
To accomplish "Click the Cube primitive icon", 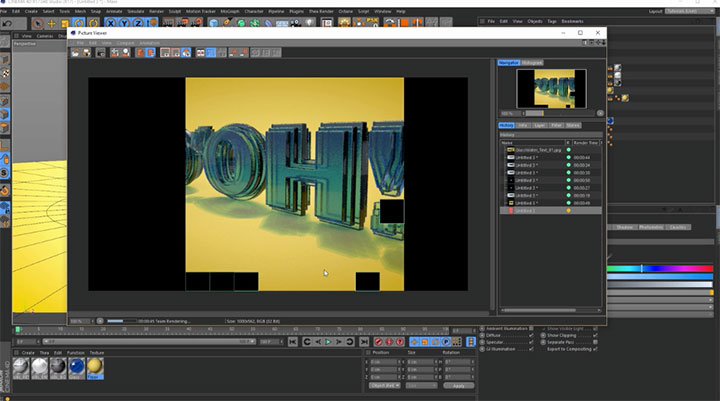I will click(214, 23).
